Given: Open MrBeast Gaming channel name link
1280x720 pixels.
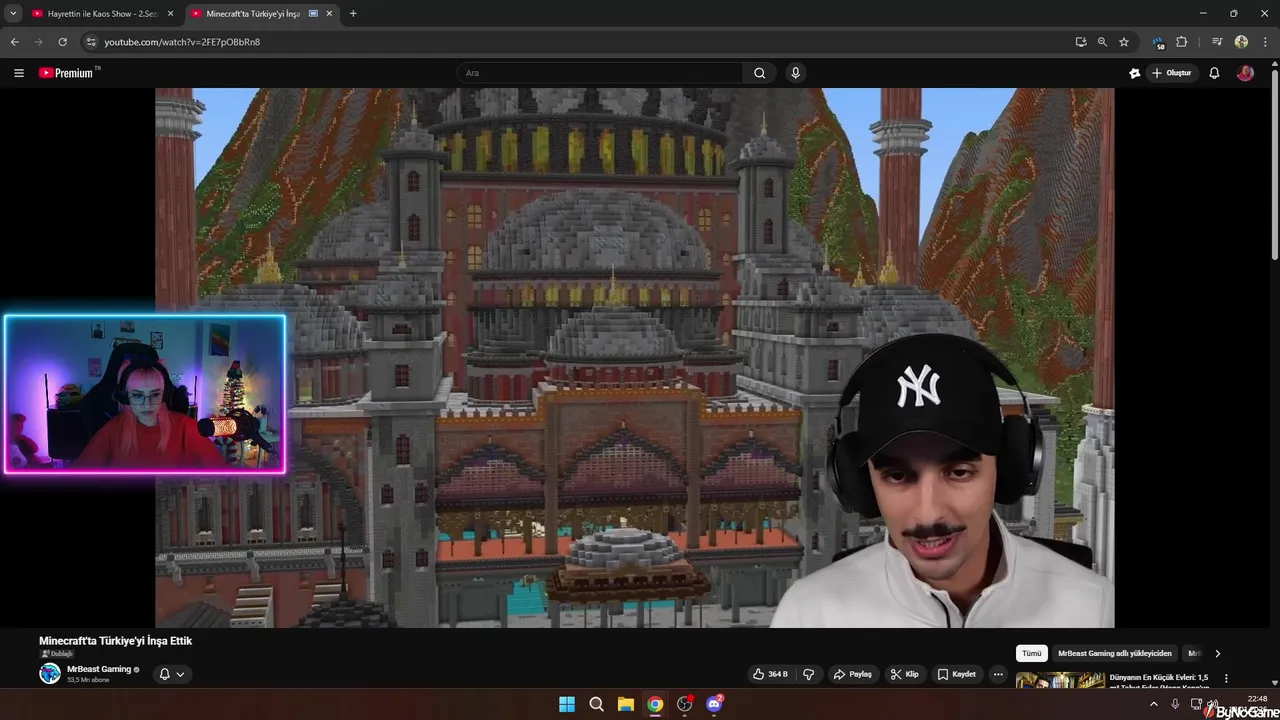Looking at the screenshot, I should (99, 669).
